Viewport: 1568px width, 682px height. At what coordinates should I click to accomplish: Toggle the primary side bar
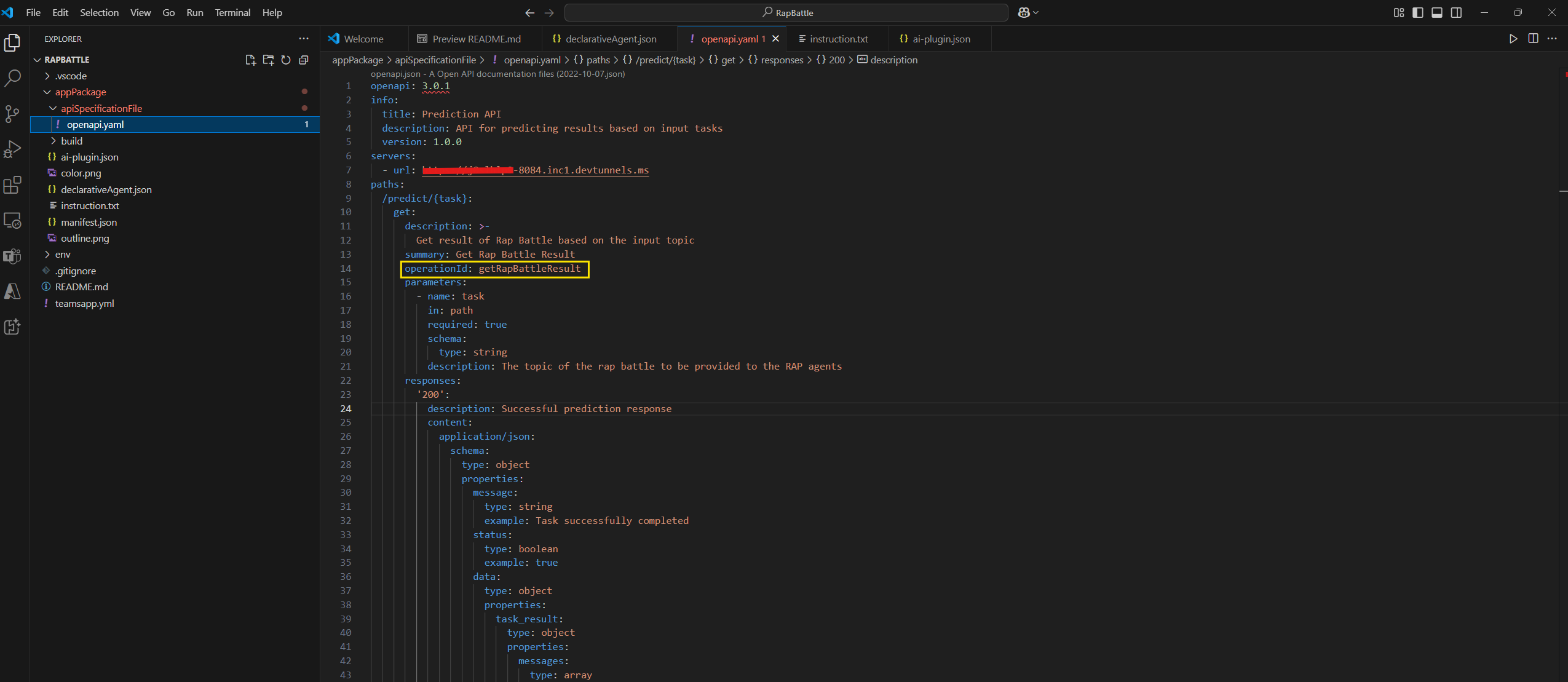pos(1418,12)
